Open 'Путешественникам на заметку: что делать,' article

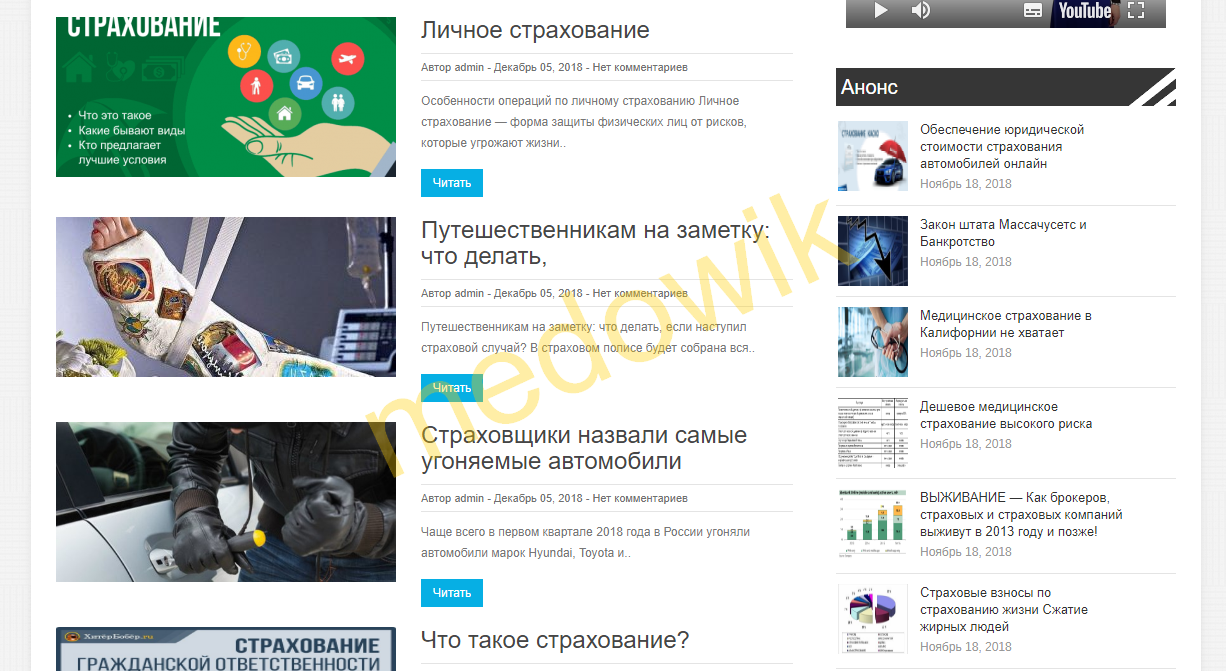coord(596,243)
